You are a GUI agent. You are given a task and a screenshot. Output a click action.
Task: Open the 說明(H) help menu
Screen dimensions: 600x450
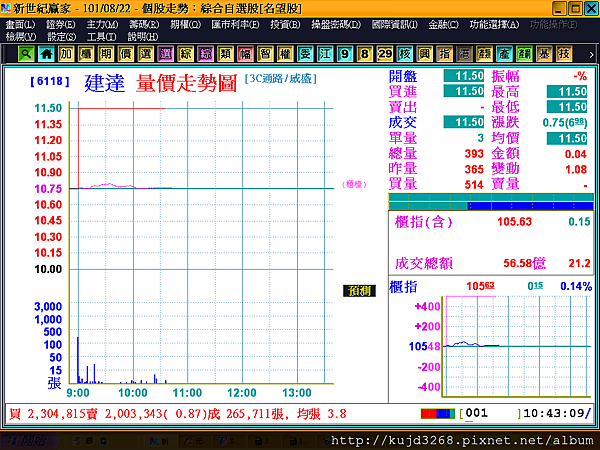pos(143,37)
